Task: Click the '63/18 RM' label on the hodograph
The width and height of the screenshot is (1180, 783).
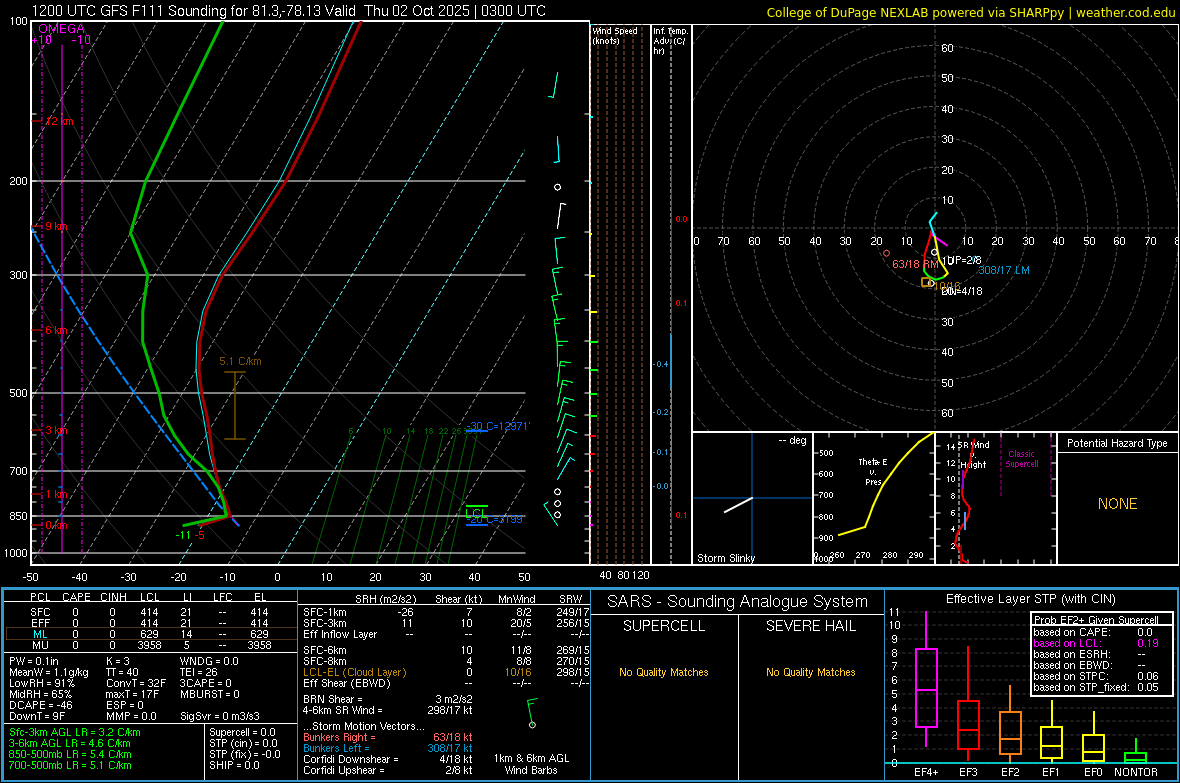Action: pos(915,264)
